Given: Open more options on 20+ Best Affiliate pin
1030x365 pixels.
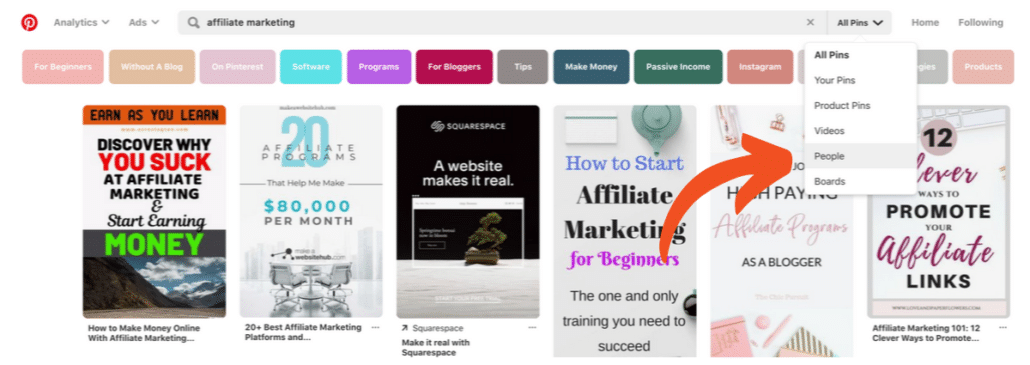Looking at the screenshot, I should [x=375, y=327].
